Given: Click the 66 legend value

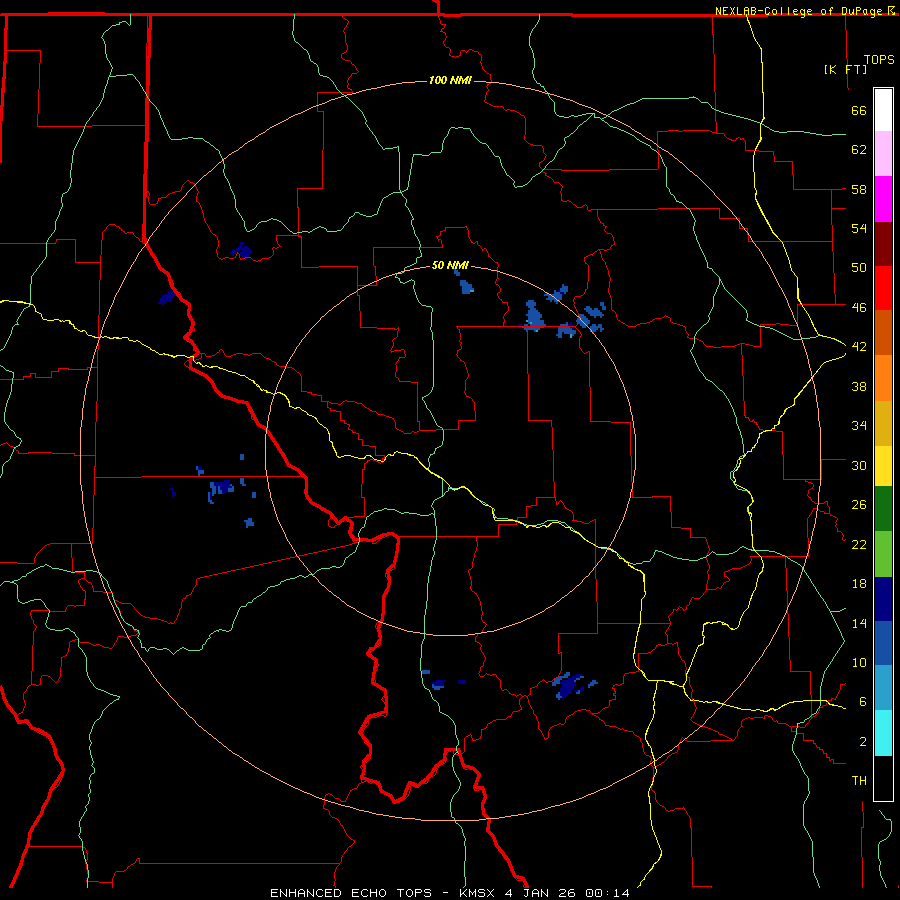Looking at the screenshot, I should (859, 110).
